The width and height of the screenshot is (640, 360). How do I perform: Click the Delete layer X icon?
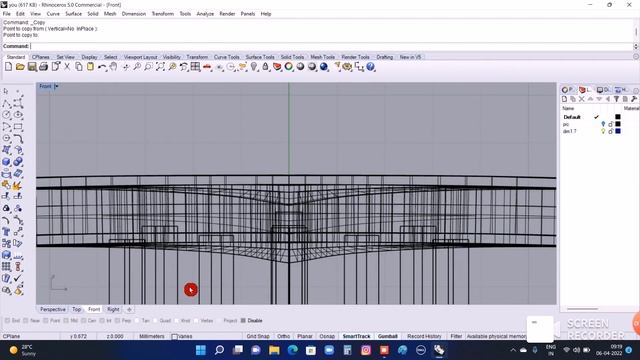tap(582, 99)
